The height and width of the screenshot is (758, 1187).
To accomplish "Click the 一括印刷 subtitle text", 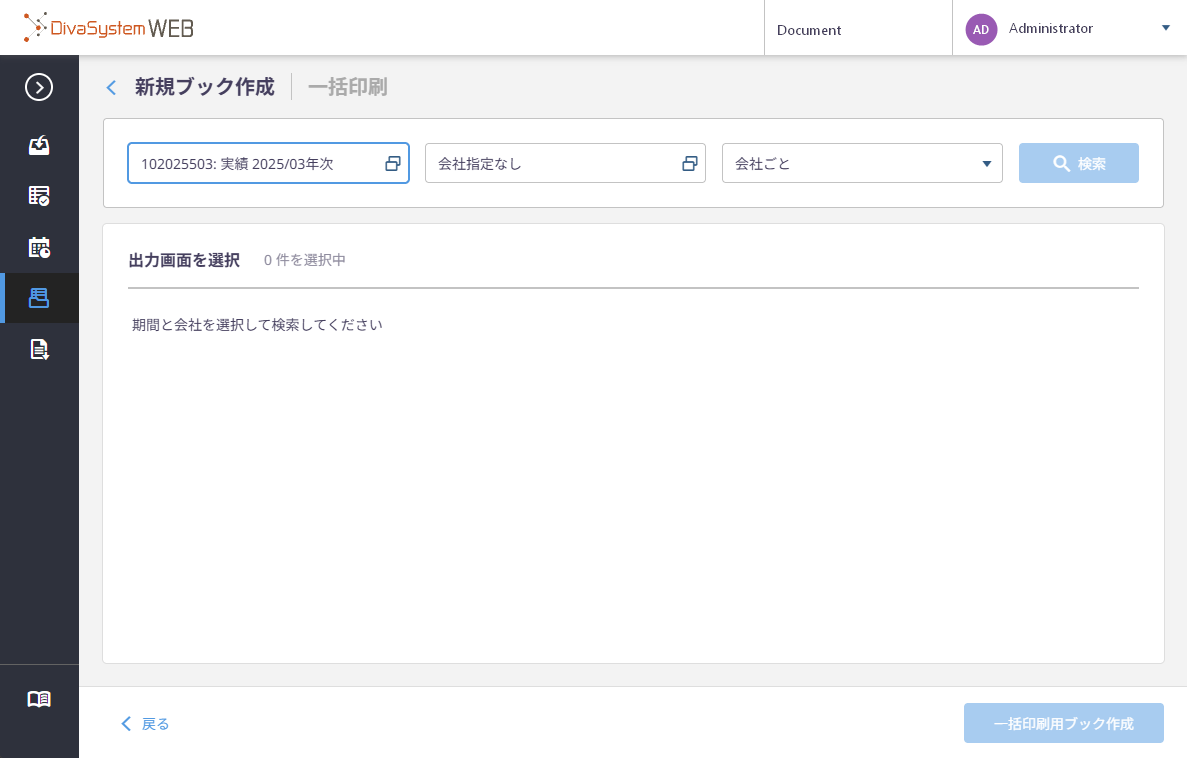I will [x=347, y=87].
